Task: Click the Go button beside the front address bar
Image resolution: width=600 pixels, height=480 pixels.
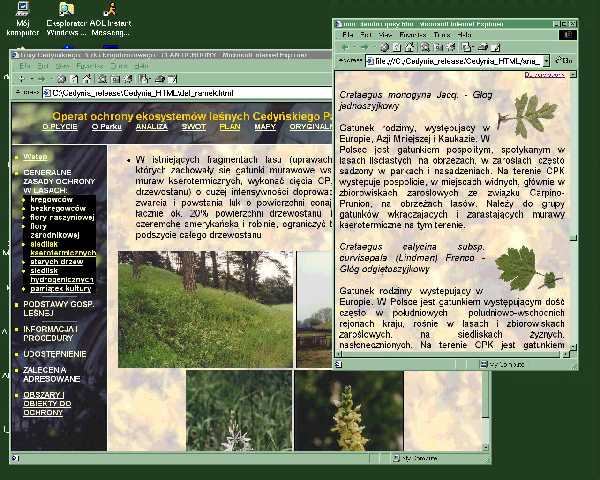Action: point(564,60)
